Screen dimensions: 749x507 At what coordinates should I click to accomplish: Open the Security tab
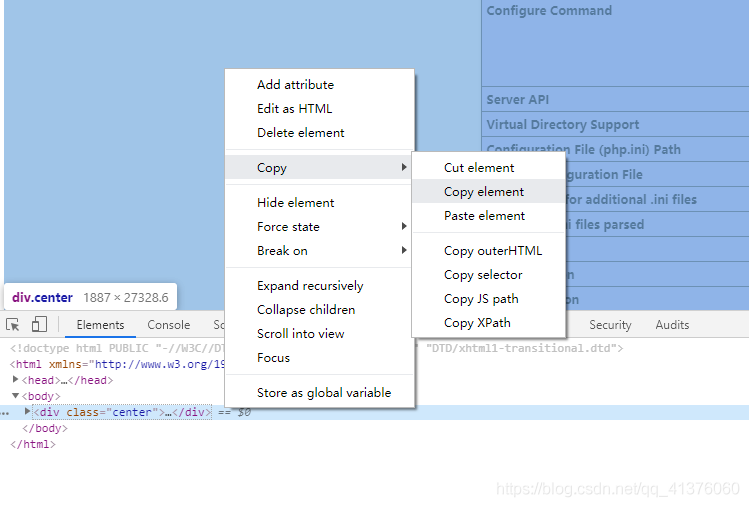610,325
